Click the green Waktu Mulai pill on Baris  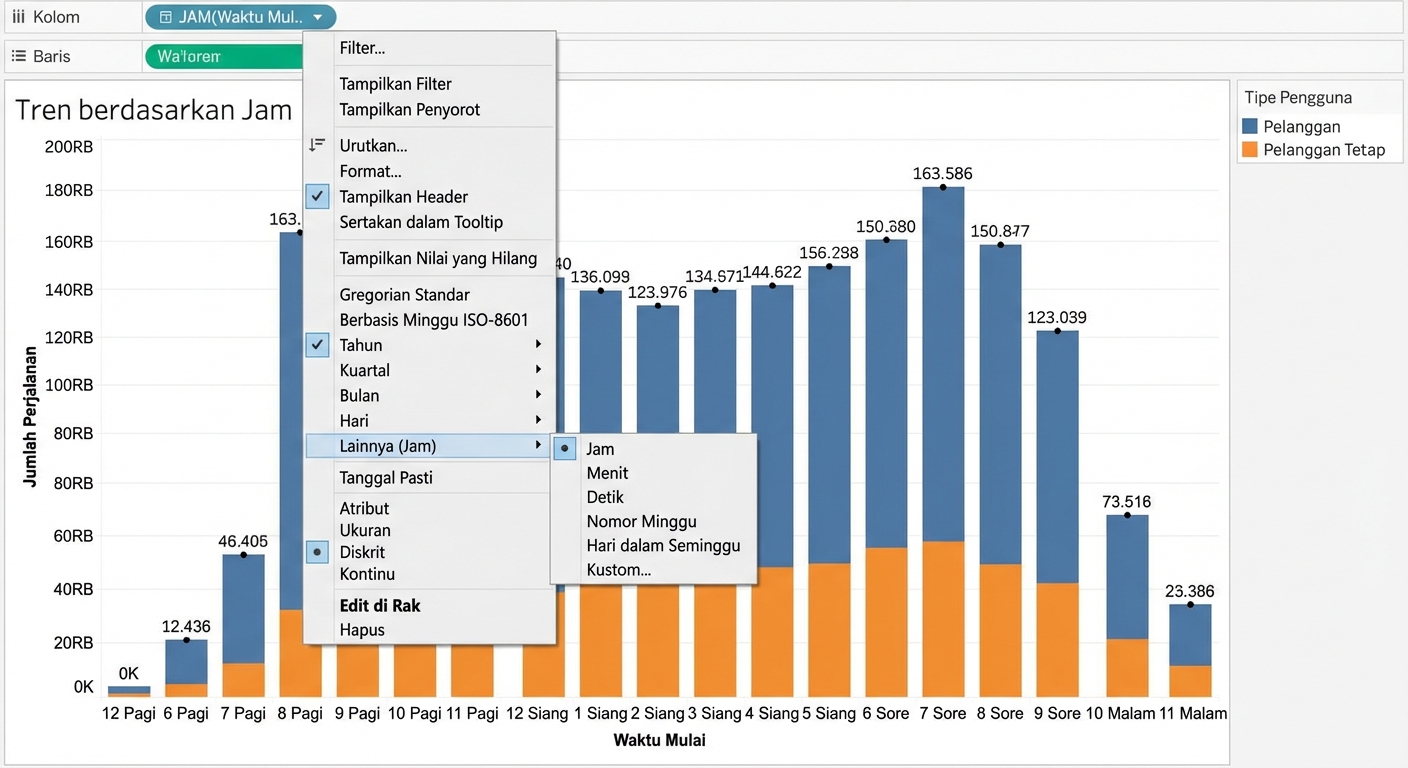point(222,56)
